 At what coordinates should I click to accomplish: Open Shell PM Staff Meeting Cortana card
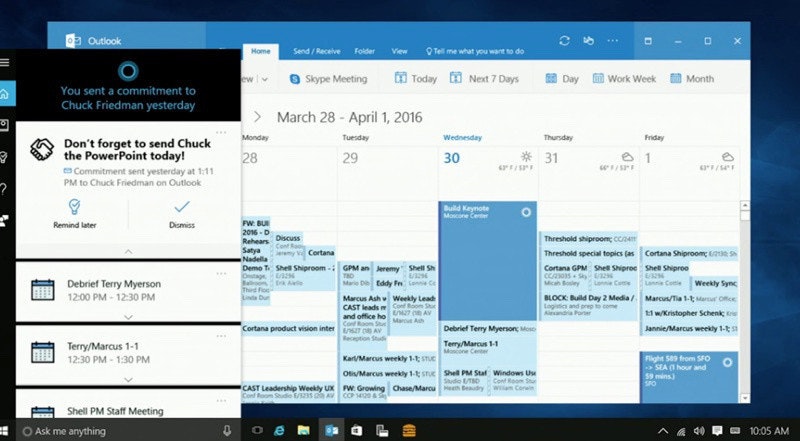point(128,404)
